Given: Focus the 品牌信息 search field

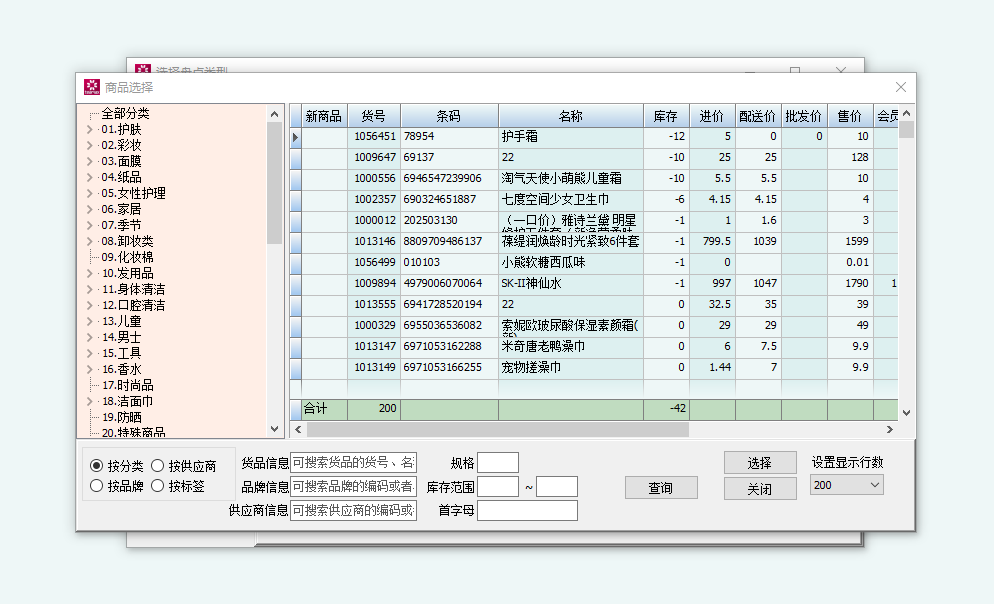Looking at the screenshot, I should pos(353,487).
